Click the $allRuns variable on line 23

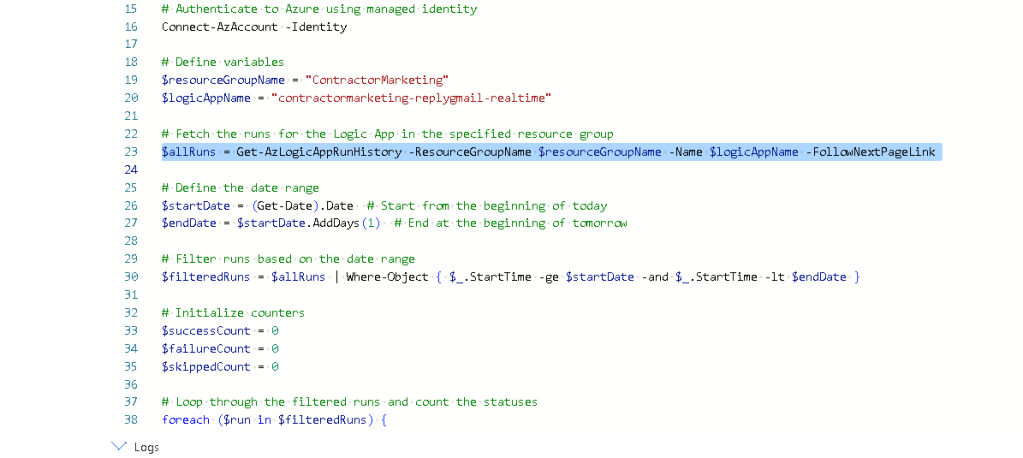(x=189, y=152)
